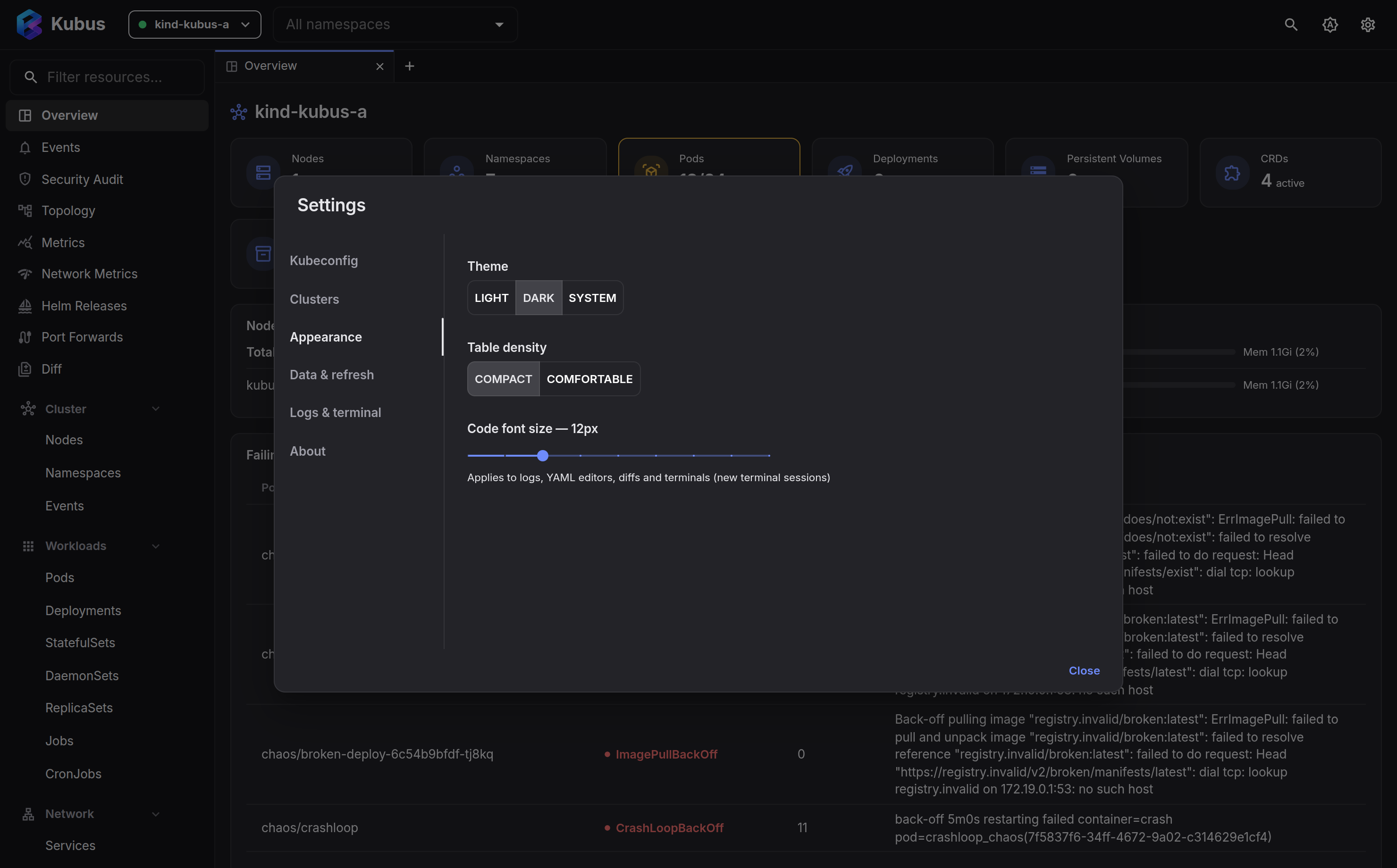The image size is (1397, 868).
Task: Open the kind-kubus-a cluster dropdown
Action: tap(194, 25)
